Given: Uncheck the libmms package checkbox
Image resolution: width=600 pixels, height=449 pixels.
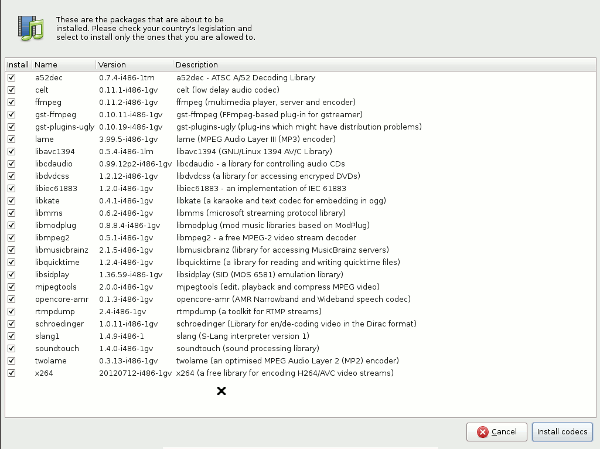Looking at the screenshot, I should (11, 213).
